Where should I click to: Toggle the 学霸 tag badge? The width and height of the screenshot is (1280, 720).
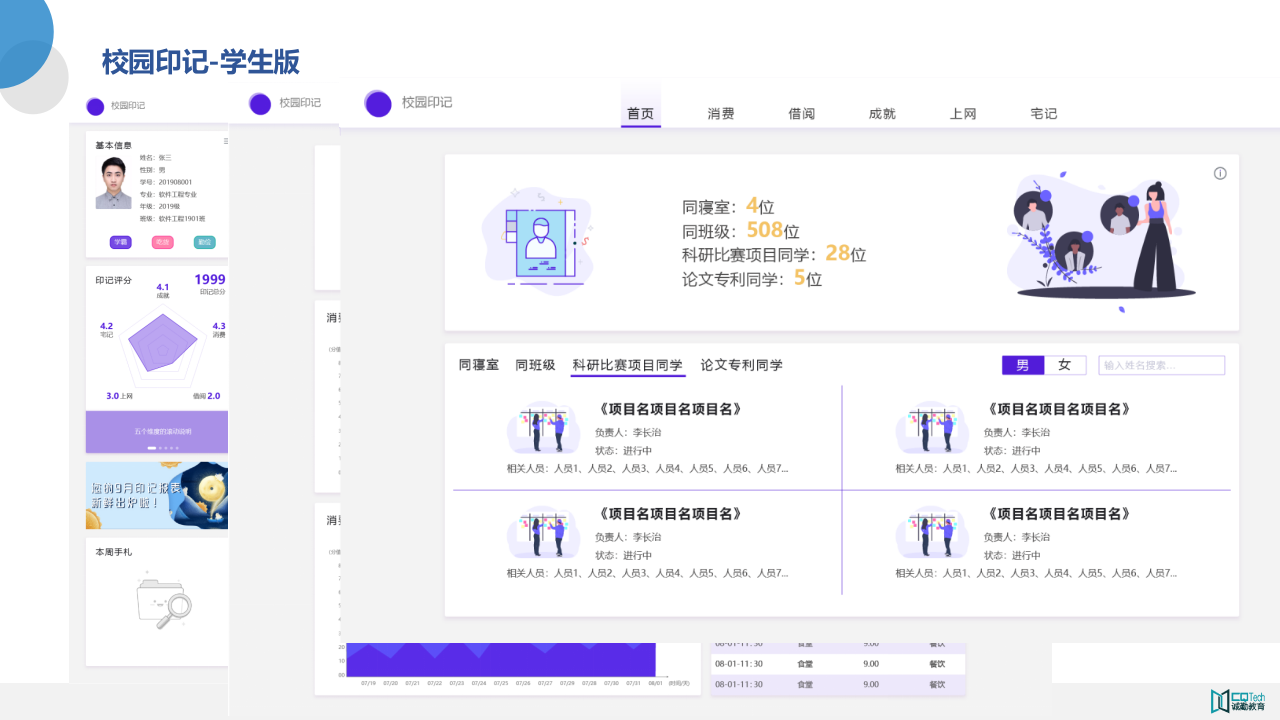pos(119,242)
